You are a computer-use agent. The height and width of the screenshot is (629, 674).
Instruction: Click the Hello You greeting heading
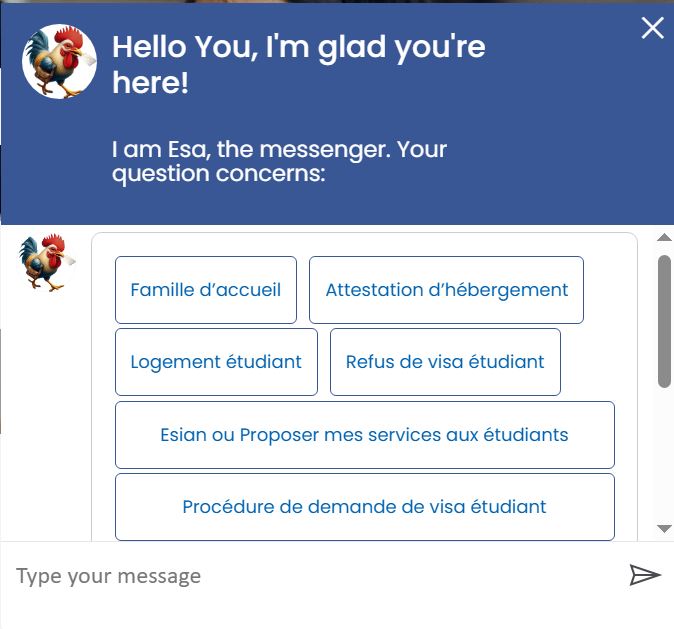pos(299,64)
